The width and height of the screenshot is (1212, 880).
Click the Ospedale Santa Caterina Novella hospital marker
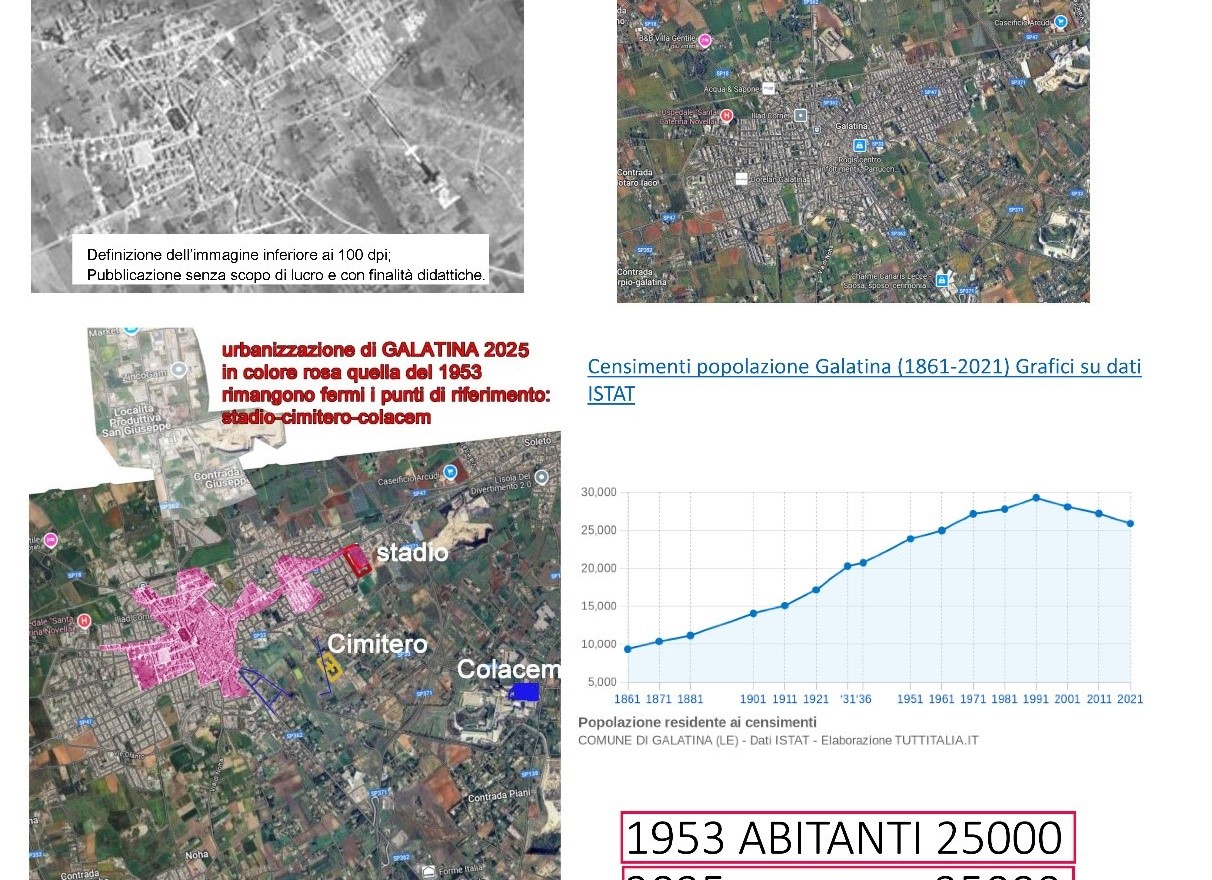727,116
